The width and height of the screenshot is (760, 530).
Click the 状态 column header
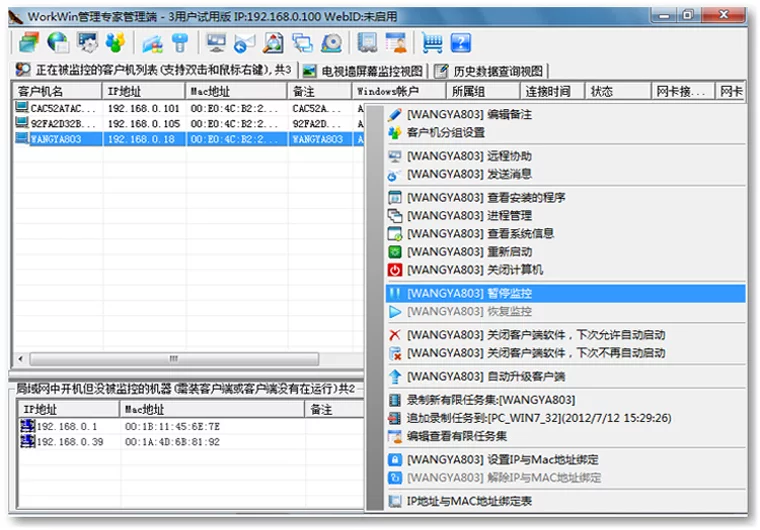pyautogui.click(x=618, y=91)
